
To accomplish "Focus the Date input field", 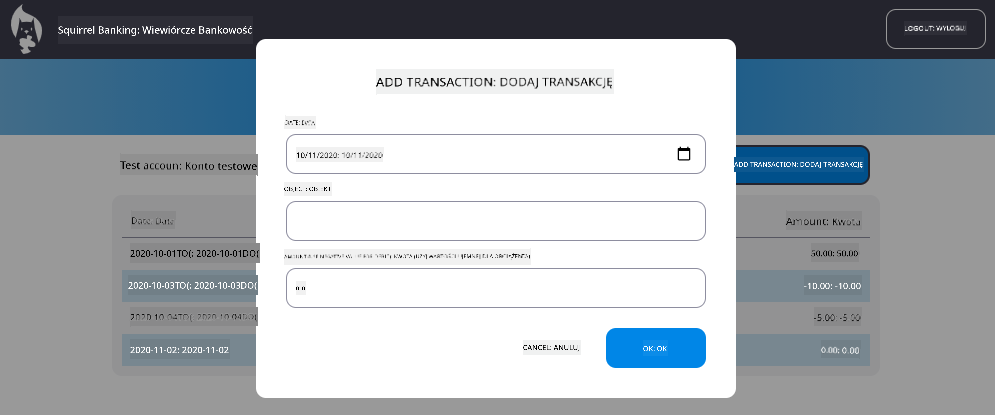I will click(x=480, y=155).
